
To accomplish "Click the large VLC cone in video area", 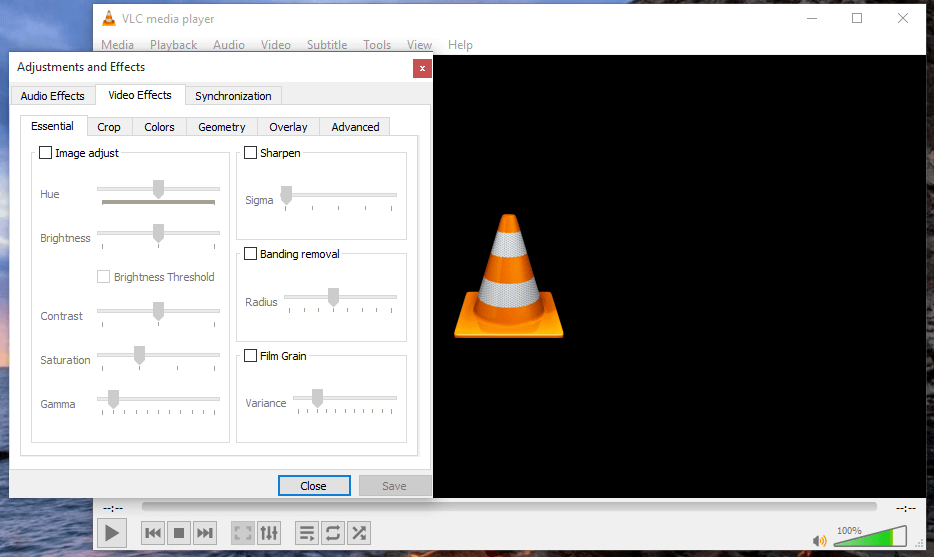I will click(x=509, y=276).
